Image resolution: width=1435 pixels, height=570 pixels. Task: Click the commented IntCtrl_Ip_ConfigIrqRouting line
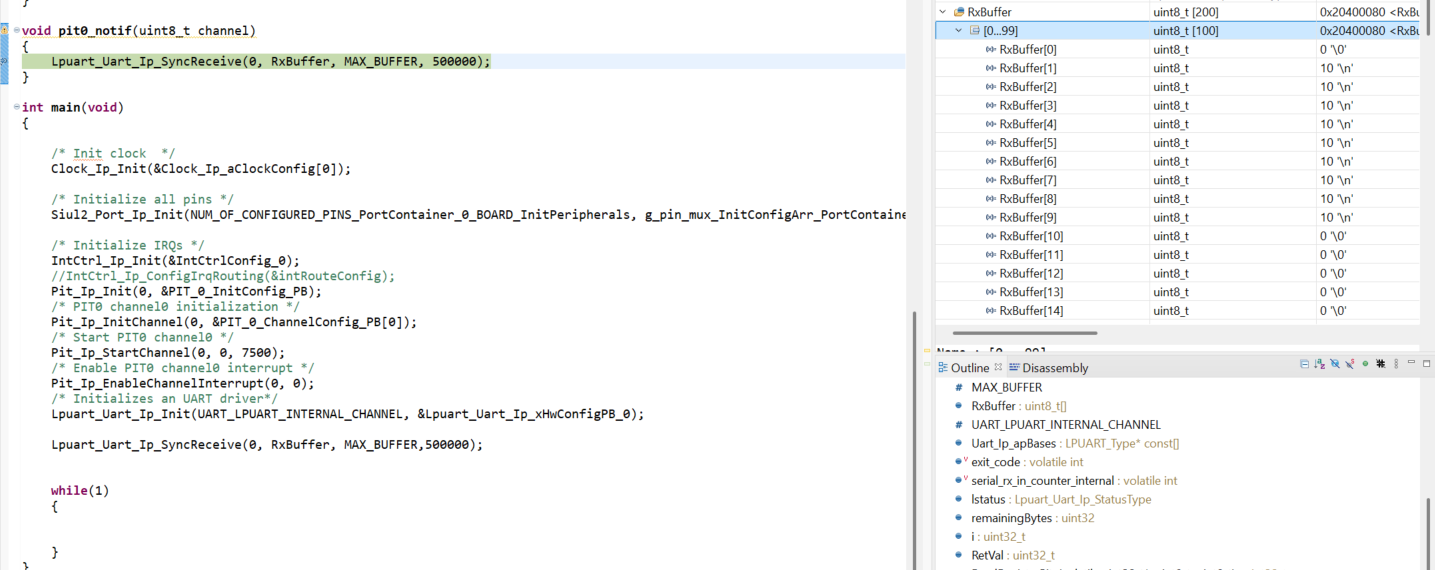tap(223, 276)
